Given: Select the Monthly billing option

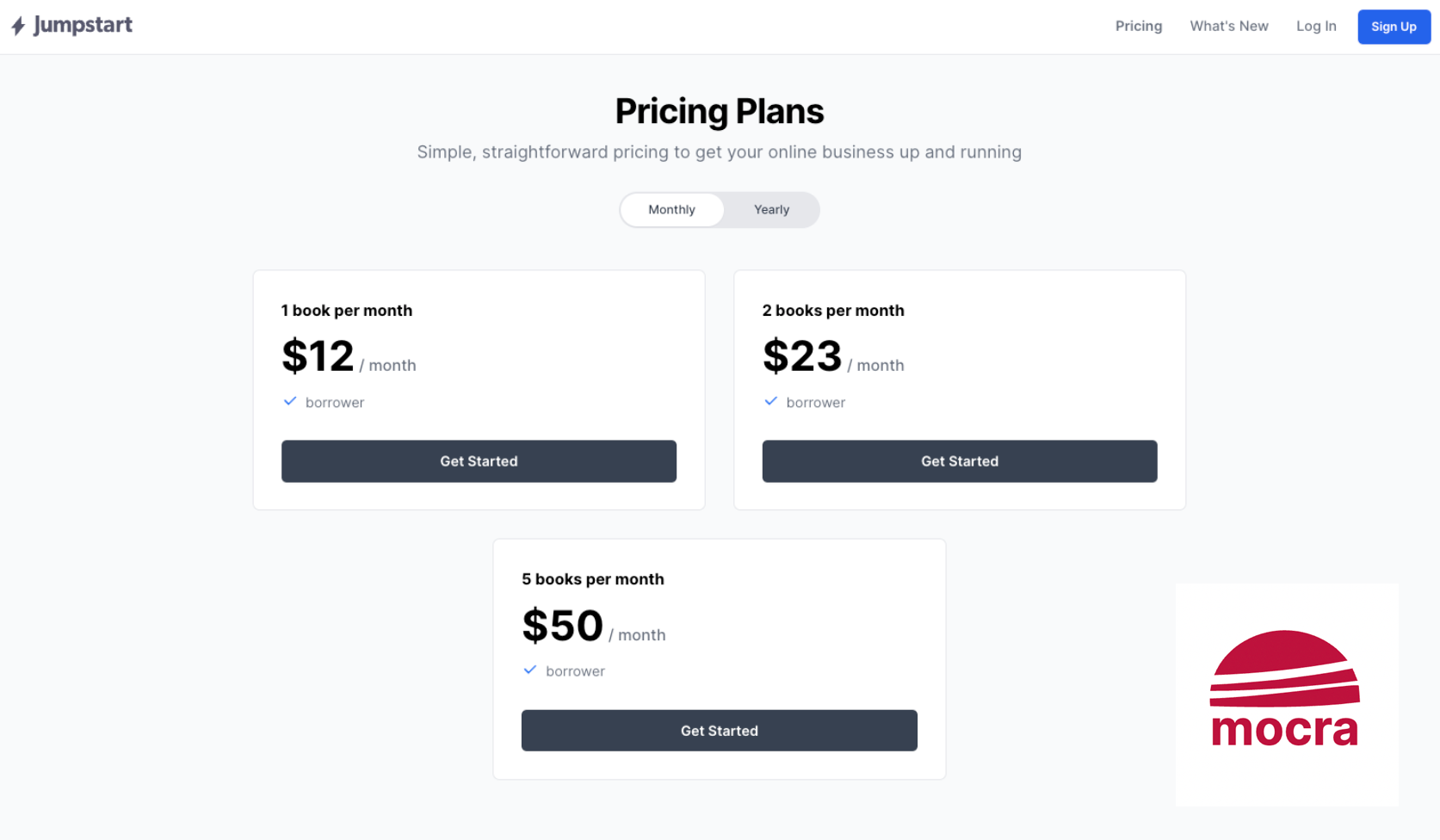Looking at the screenshot, I should [671, 209].
